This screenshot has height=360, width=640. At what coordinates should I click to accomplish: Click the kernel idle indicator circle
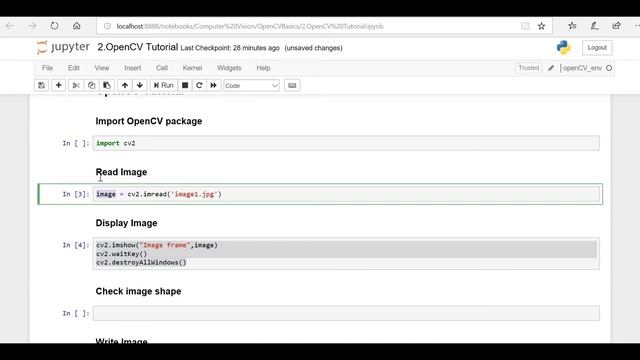click(609, 68)
